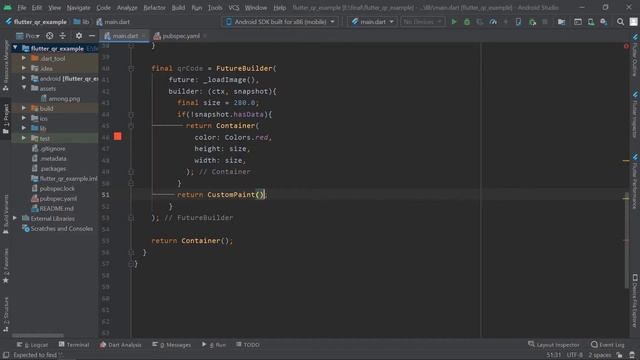Open the File menu
The image size is (640, 360).
coord(22,7)
